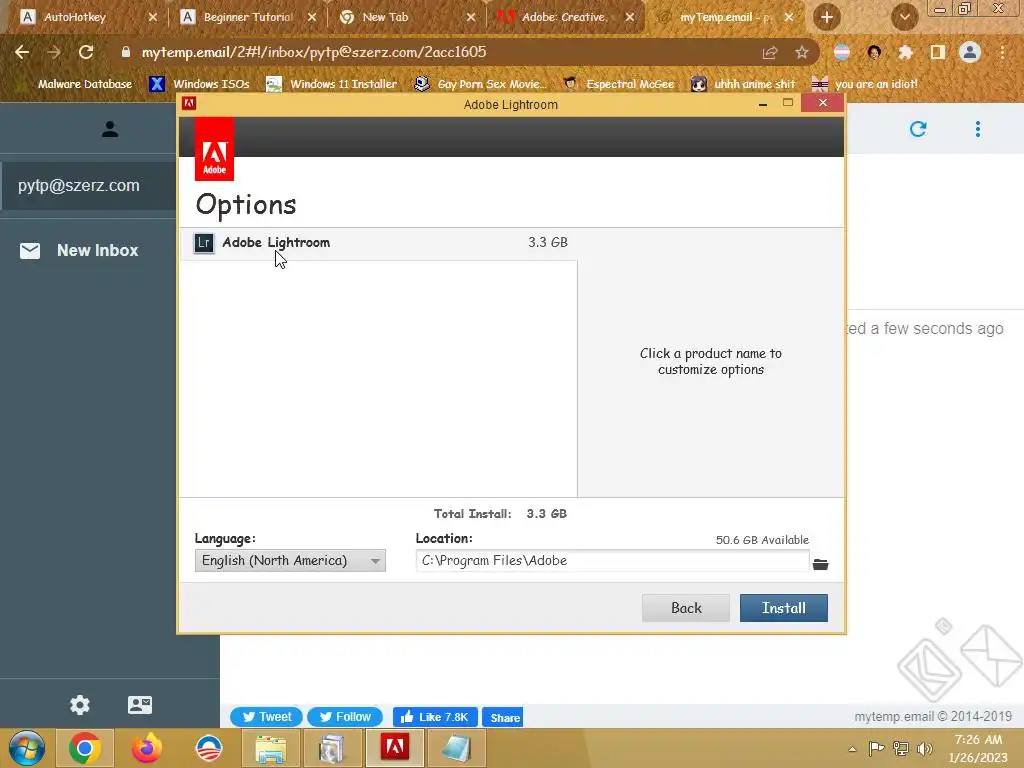Screen dimensions: 1024x768
Task: Switch to the Beginner Tutorial tab
Action: click(x=248, y=17)
